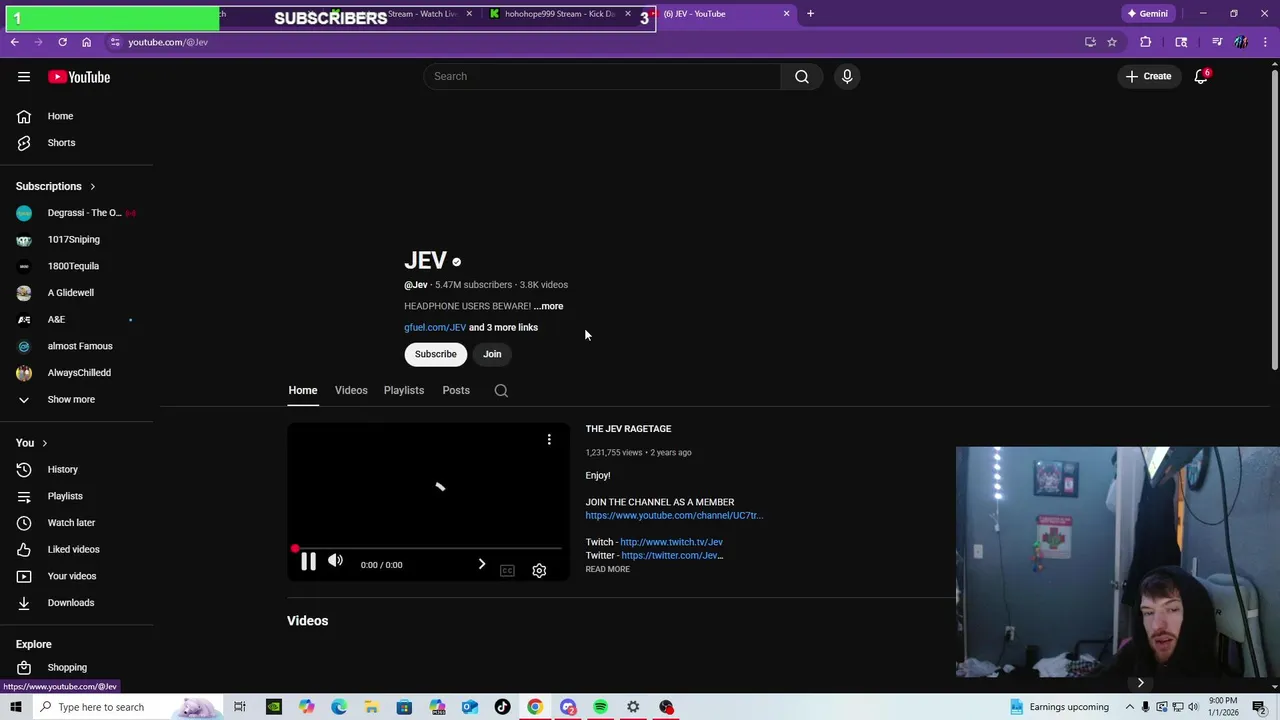Open the gfuel.com/JEV link
Viewport: 1280px width, 720px height.
[x=435, y=327]
